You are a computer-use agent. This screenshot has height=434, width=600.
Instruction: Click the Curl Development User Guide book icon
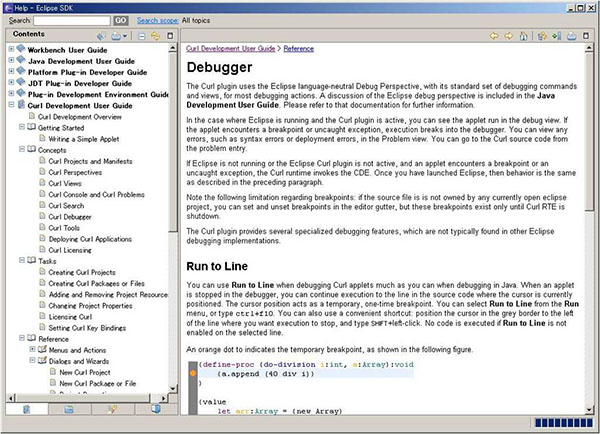pos(21,104)
